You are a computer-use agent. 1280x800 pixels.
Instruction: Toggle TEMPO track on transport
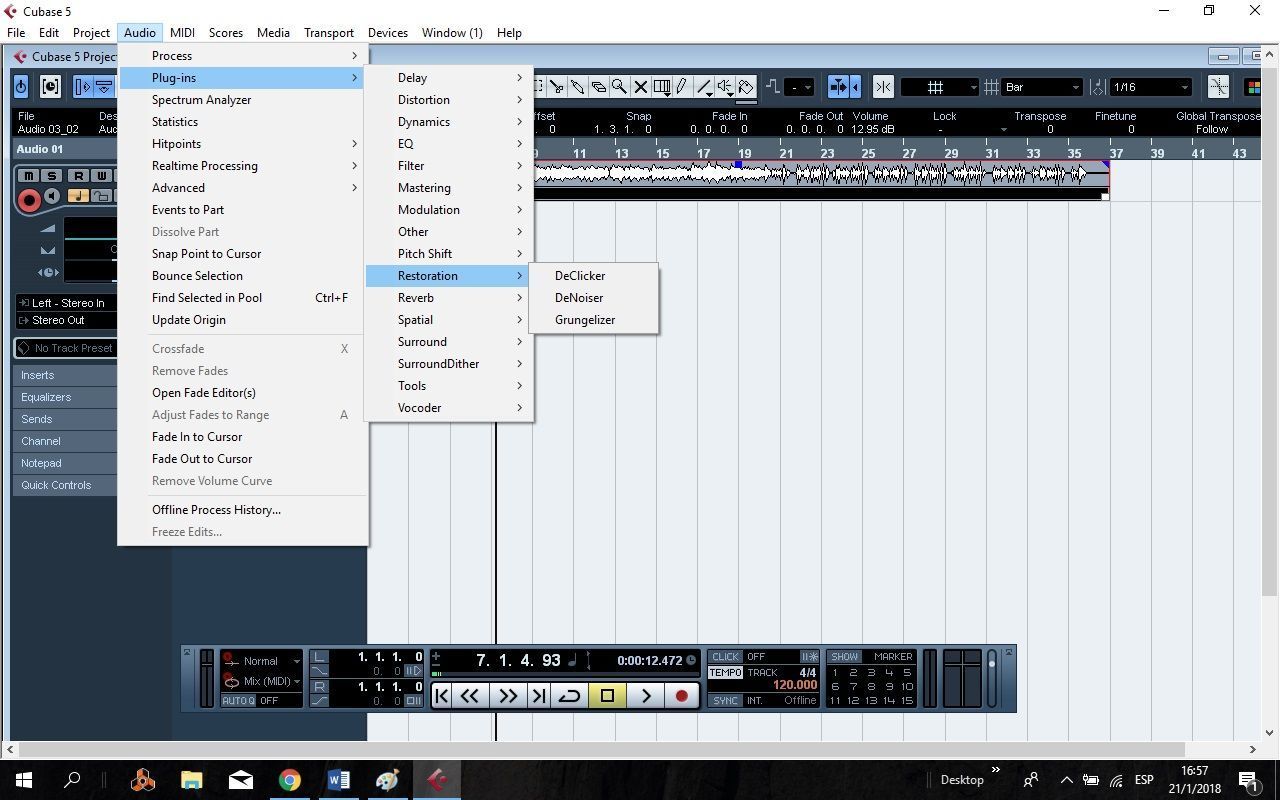pyautogui.click(x=725, y=673)
